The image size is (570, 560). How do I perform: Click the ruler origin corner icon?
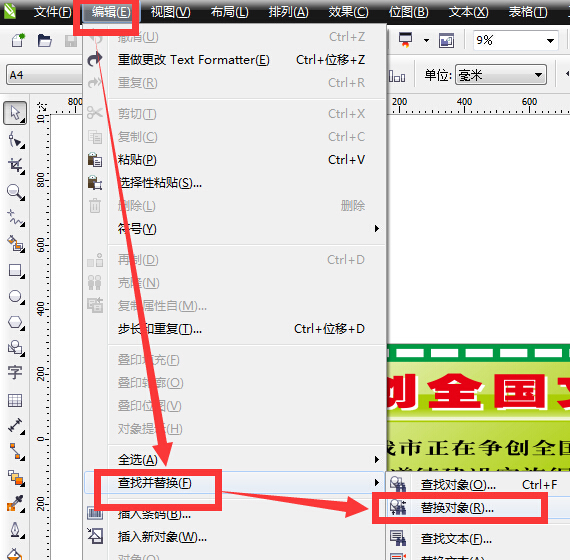point(42,107)
